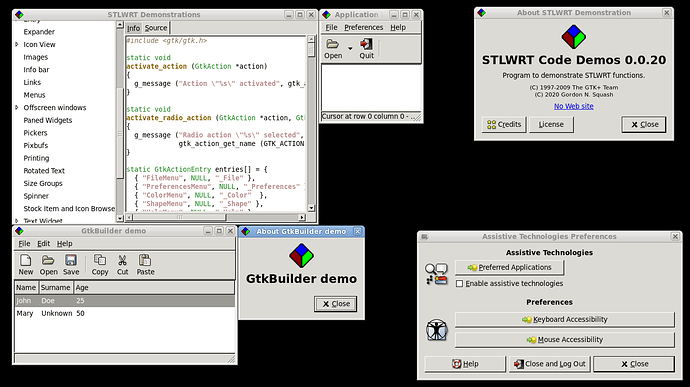690x387 pixels.
Task: Select Links in demo list
Action: [32, 82]
